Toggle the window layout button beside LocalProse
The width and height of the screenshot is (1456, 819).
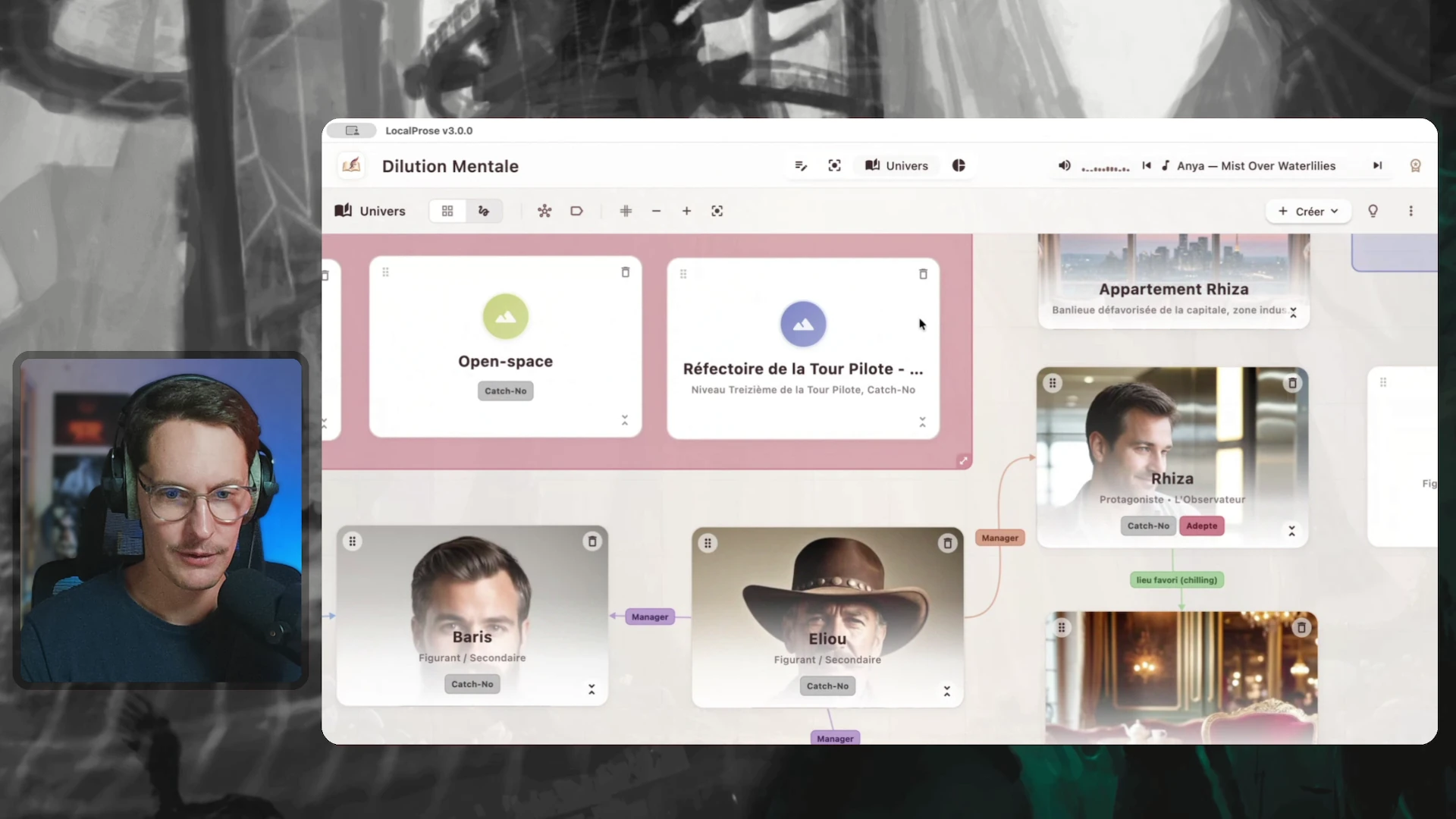(x=353, y=130)
